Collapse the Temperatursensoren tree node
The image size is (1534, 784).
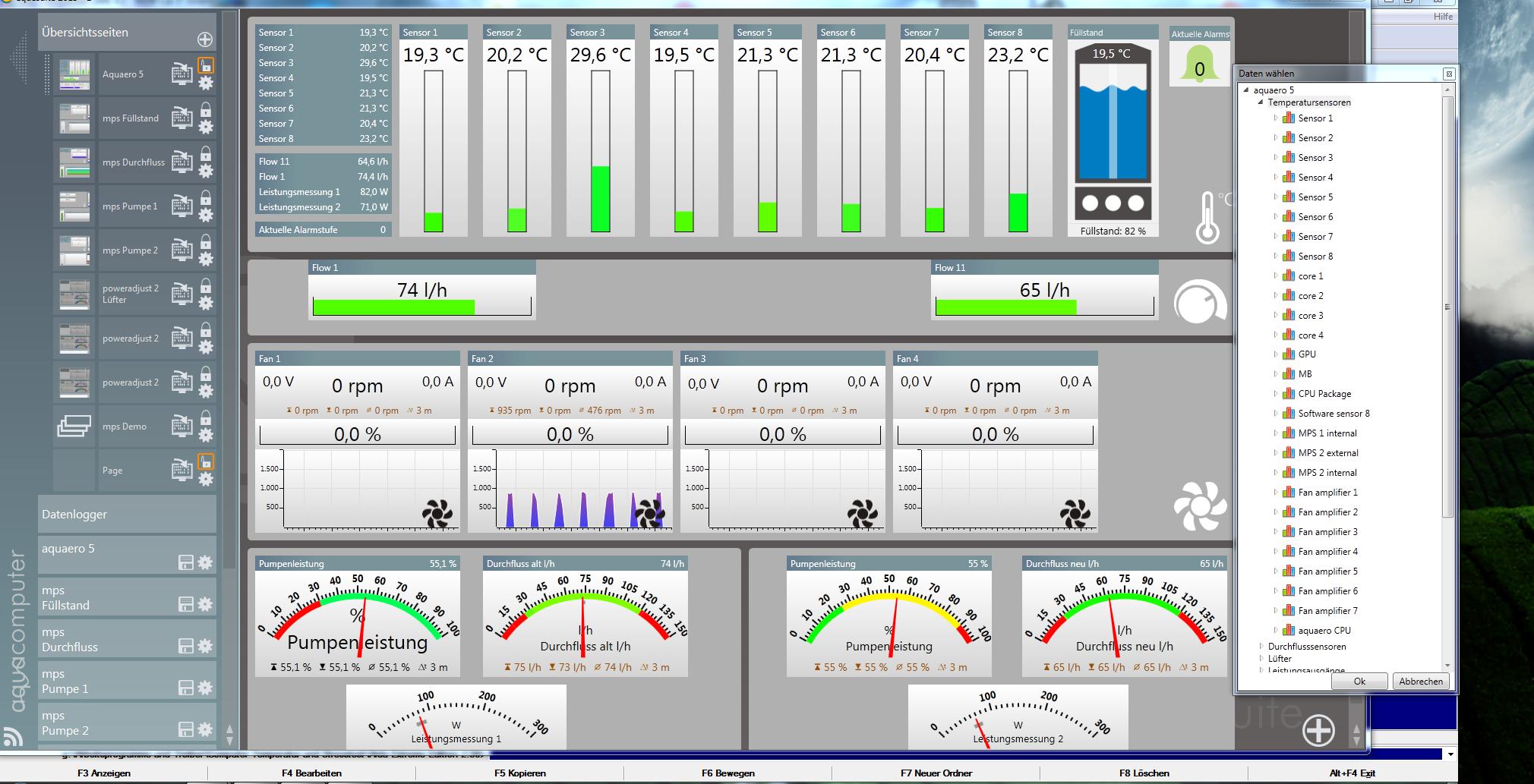click(1261, 102)
